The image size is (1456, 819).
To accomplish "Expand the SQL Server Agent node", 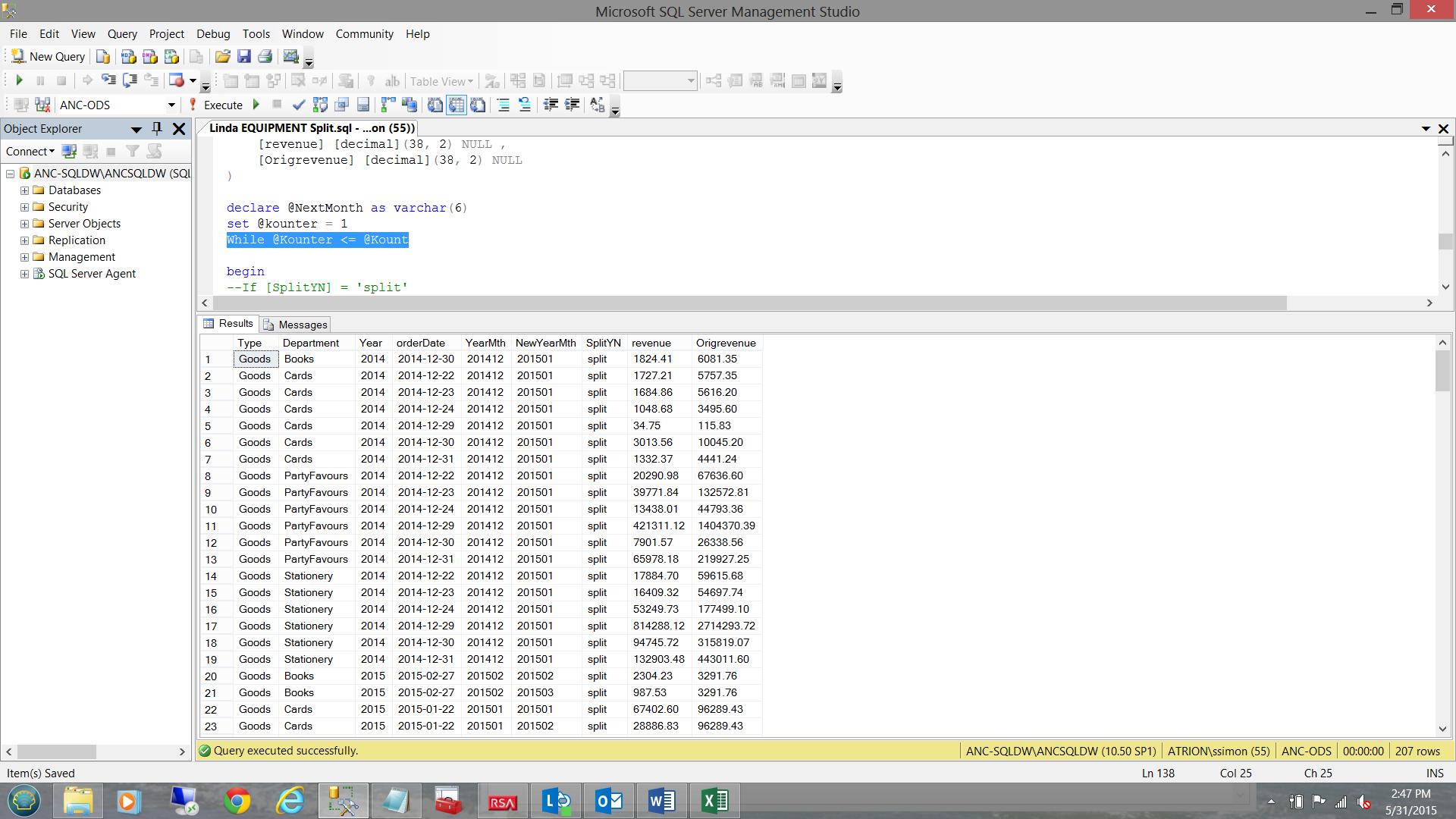I will pyautogui.click(x=24, y=275).
